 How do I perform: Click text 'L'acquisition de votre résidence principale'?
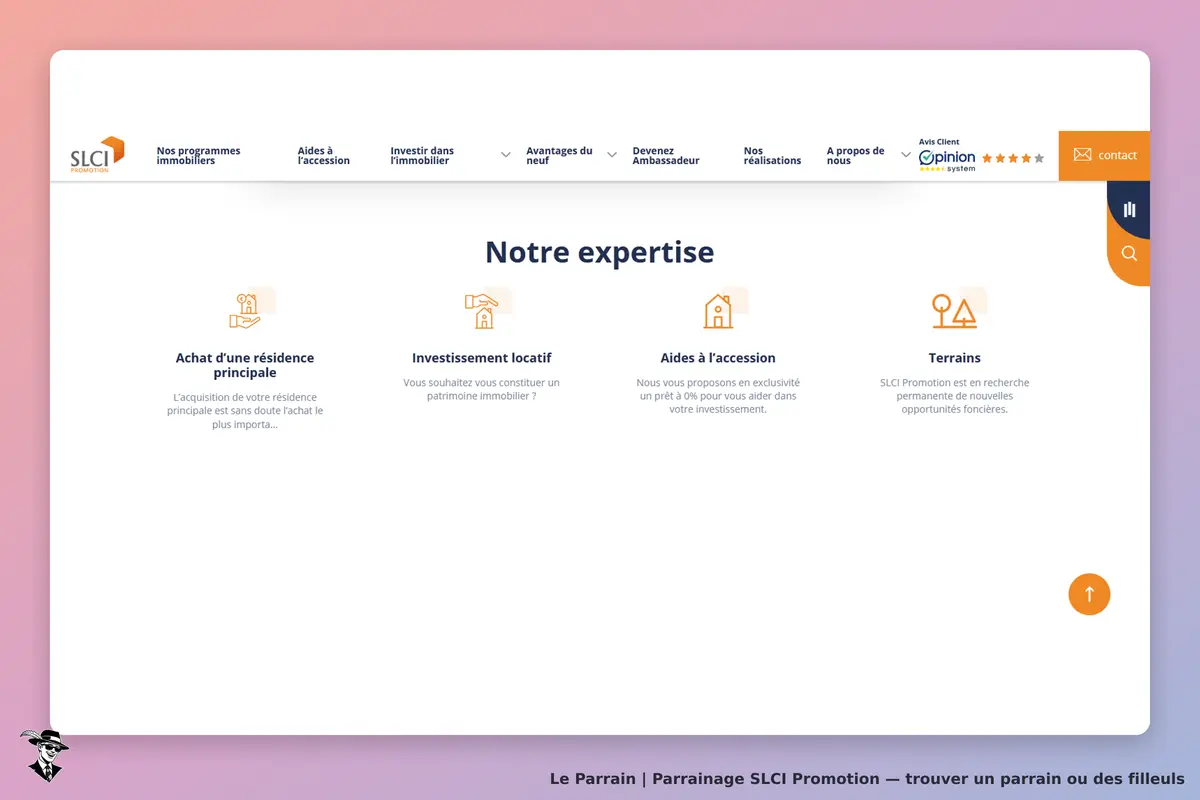point(245,411)
